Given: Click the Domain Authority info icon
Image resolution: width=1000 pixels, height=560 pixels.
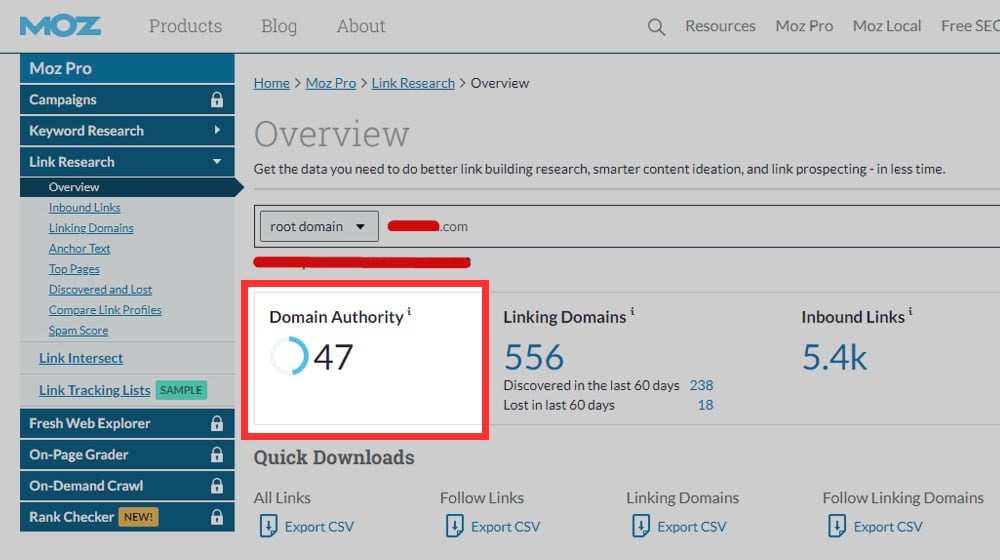Looking at the screenshot, I should [x=409, y=312].
